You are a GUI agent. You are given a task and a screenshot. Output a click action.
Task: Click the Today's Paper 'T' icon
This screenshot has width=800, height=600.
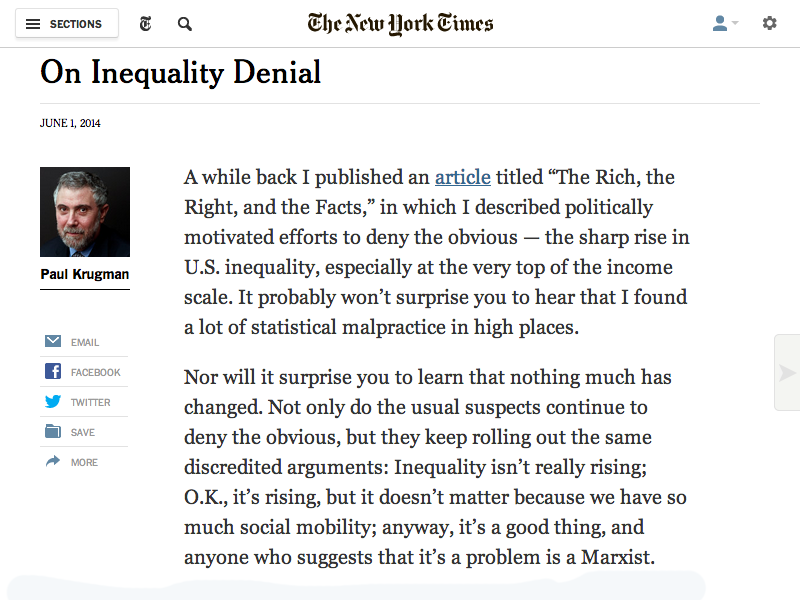[145, 23]
